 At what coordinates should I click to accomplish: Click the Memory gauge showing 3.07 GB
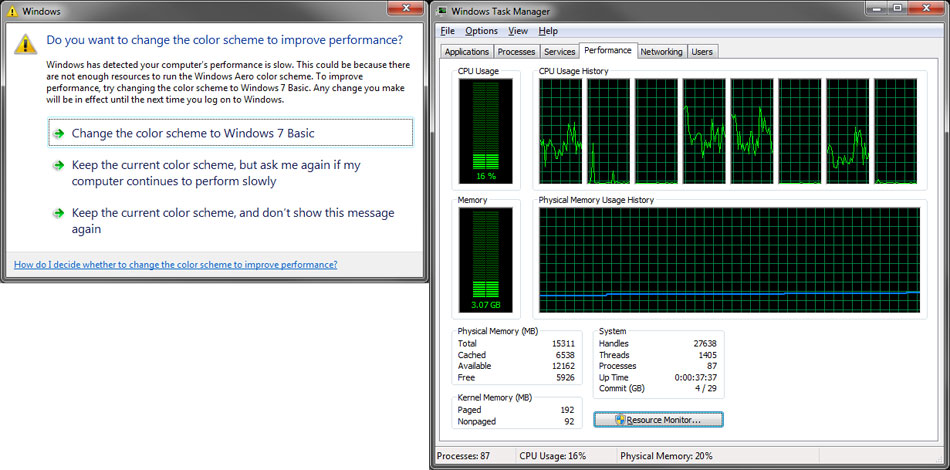pos(485,260)
